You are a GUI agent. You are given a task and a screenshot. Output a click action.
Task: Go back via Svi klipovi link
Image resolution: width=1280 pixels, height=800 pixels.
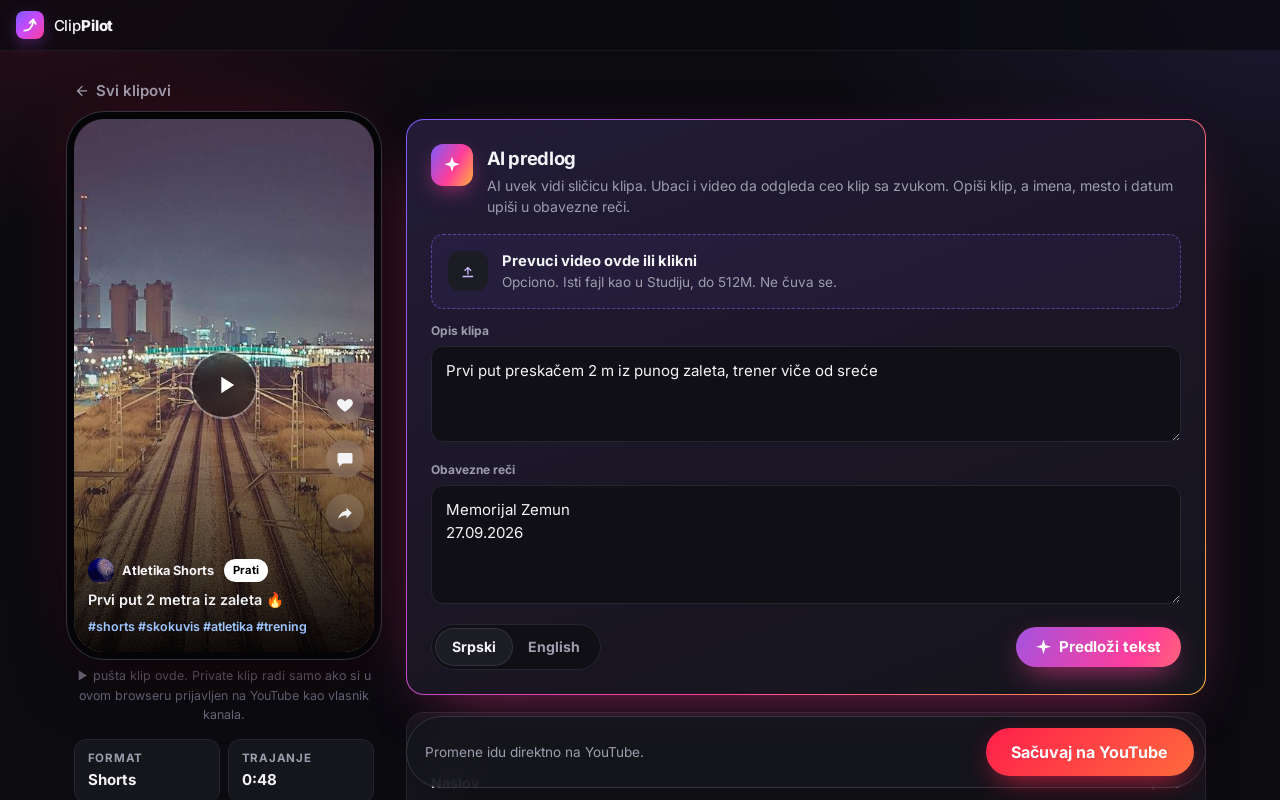123,91
